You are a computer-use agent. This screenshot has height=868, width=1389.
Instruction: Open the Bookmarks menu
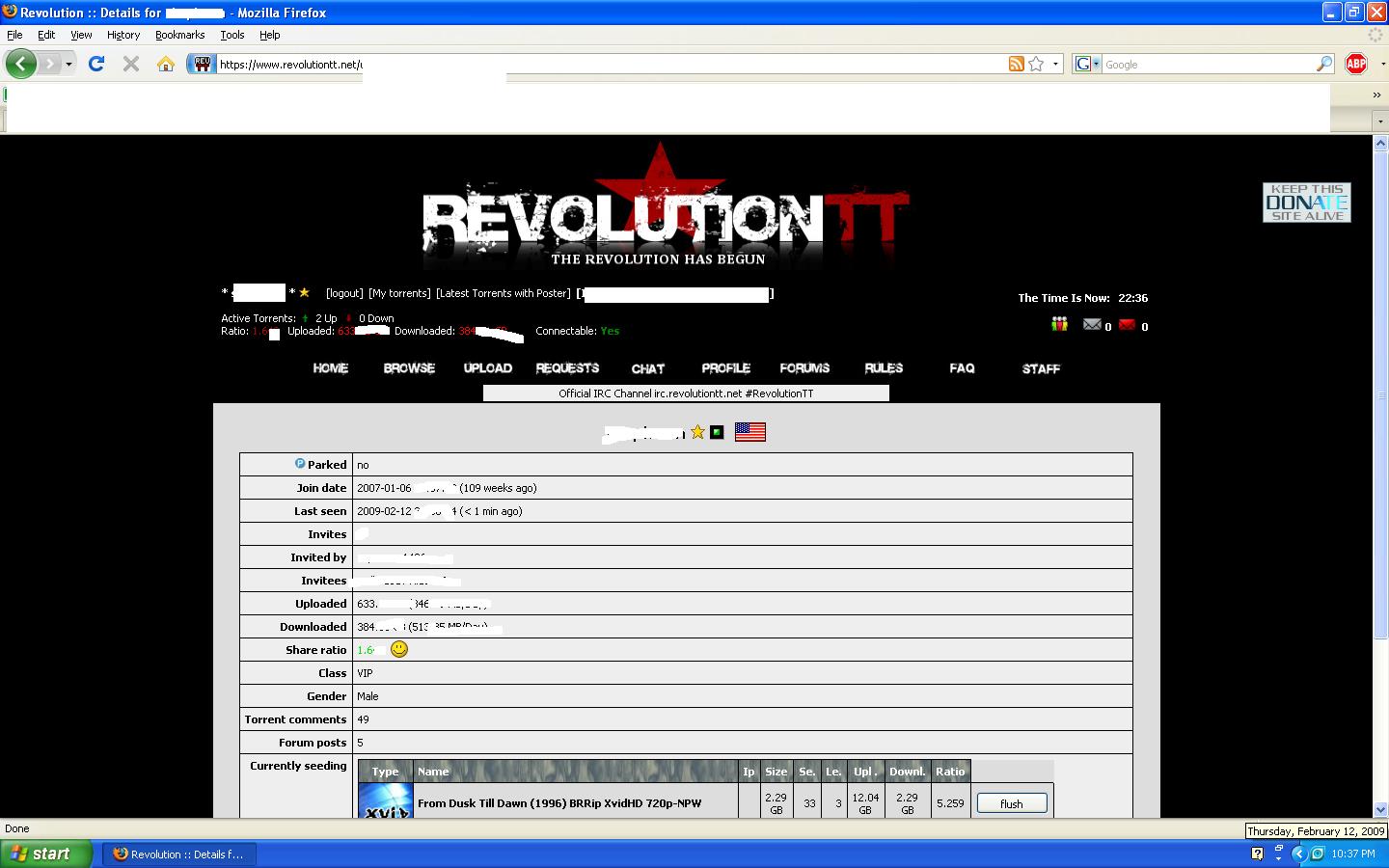tap(180, 35)
